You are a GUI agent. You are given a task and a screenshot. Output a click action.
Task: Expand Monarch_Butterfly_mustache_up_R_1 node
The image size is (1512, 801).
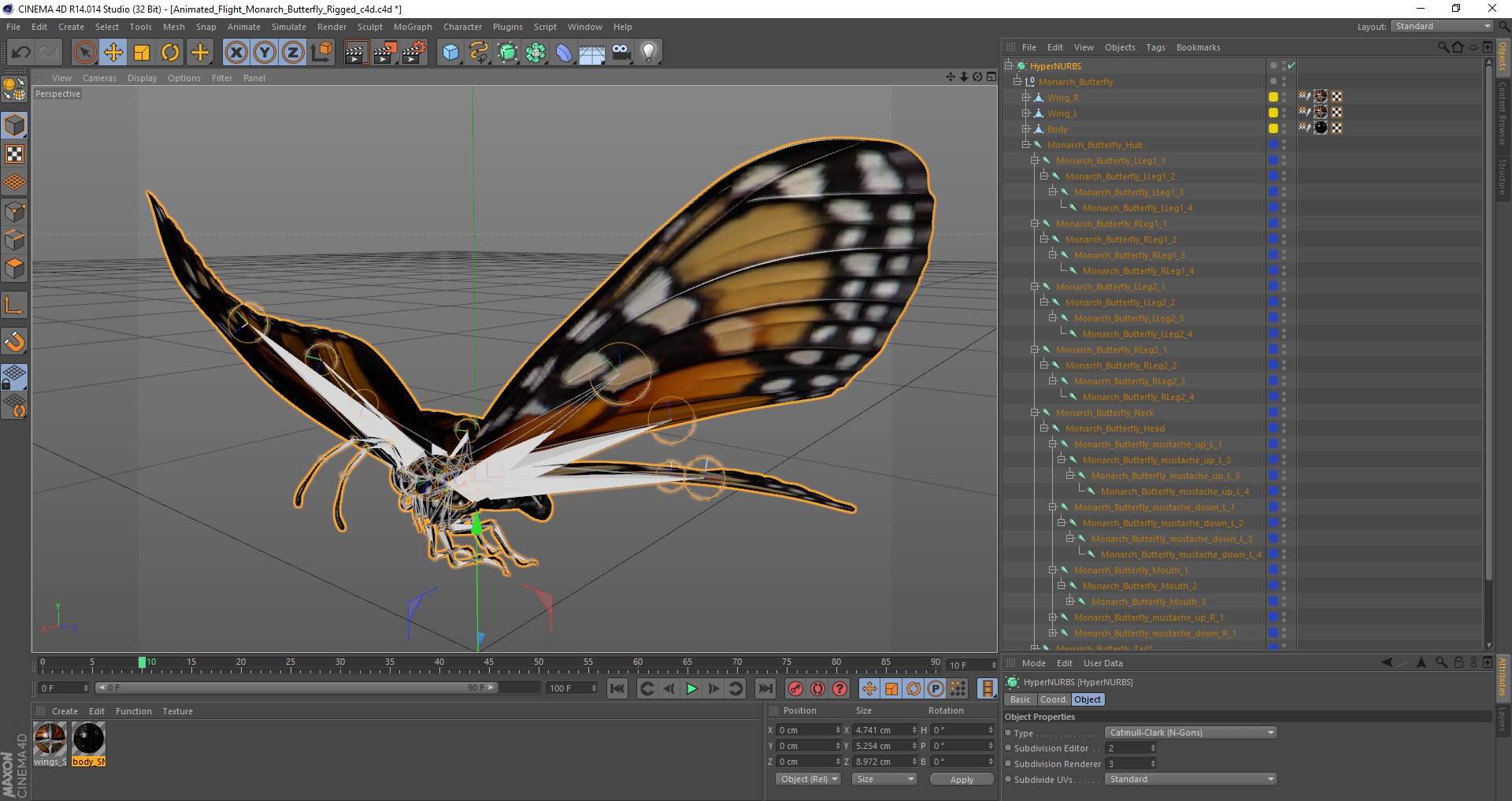pos(1053,617)
